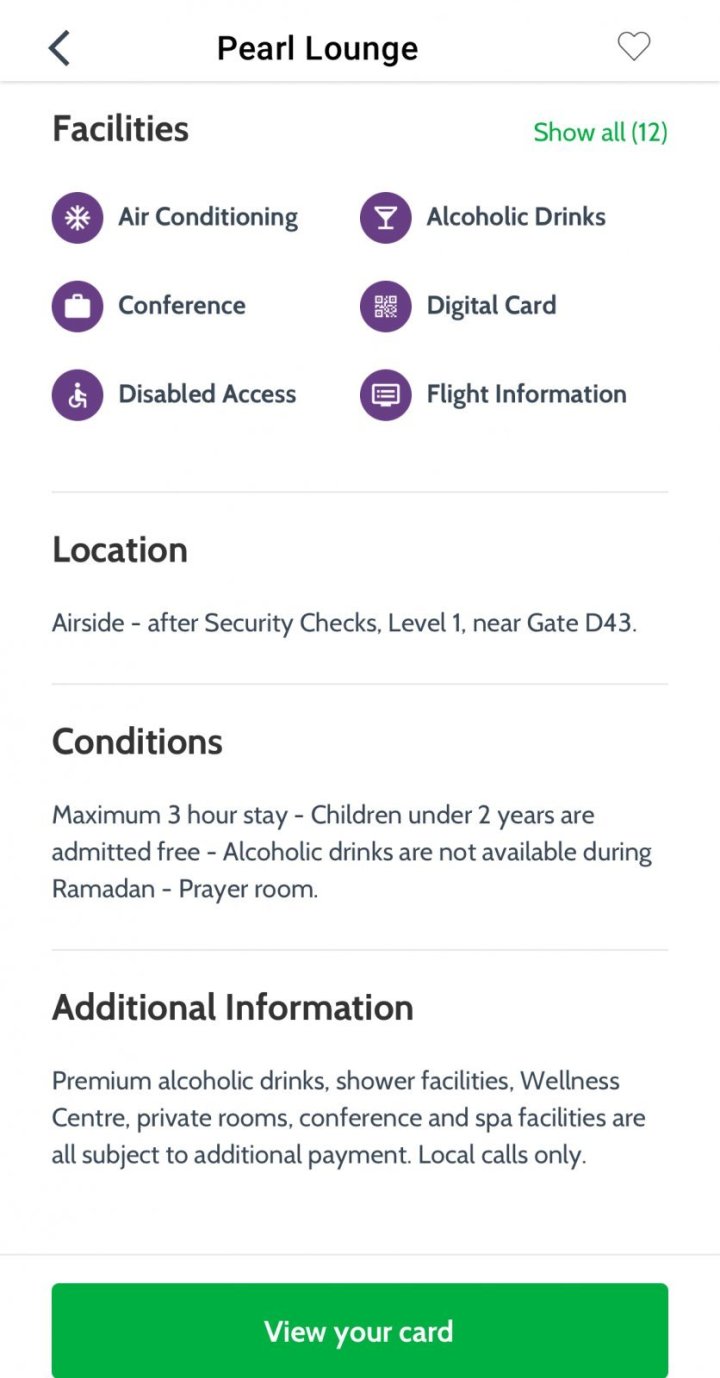Select the Alcoholic Drinks label
The height and width of the screenshot is (1378, 720).
coord(516,217)
